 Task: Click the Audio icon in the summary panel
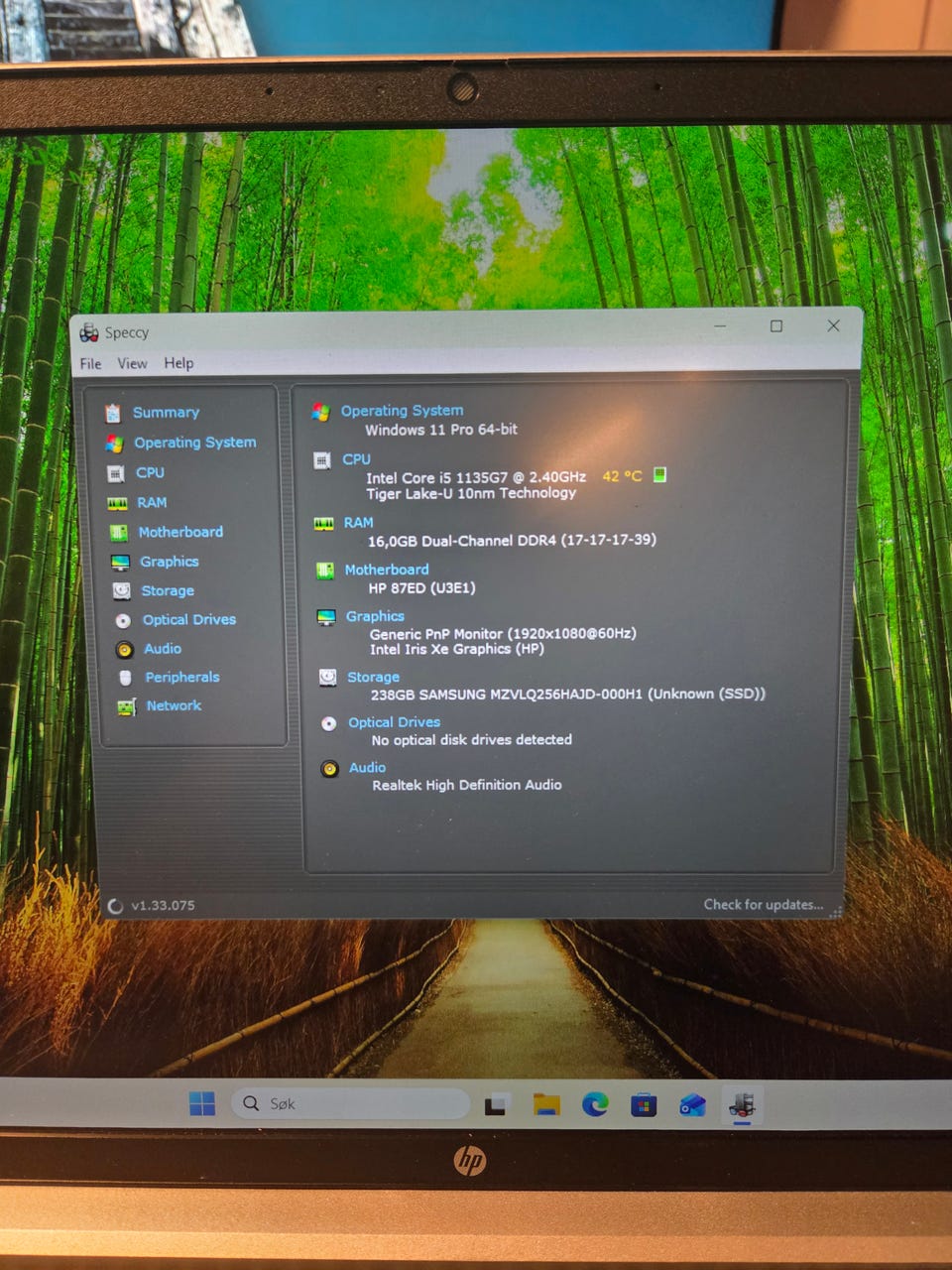(329, 769)
